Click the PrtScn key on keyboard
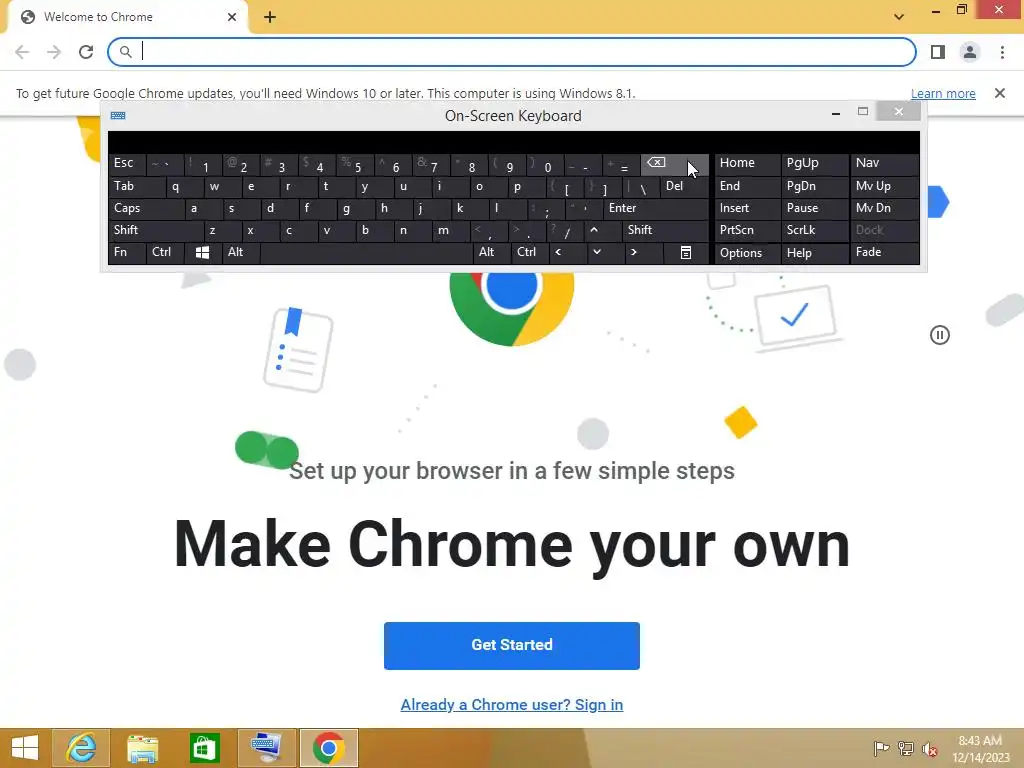The width and height of the screenshot is (1024, 768). point(747,230)
